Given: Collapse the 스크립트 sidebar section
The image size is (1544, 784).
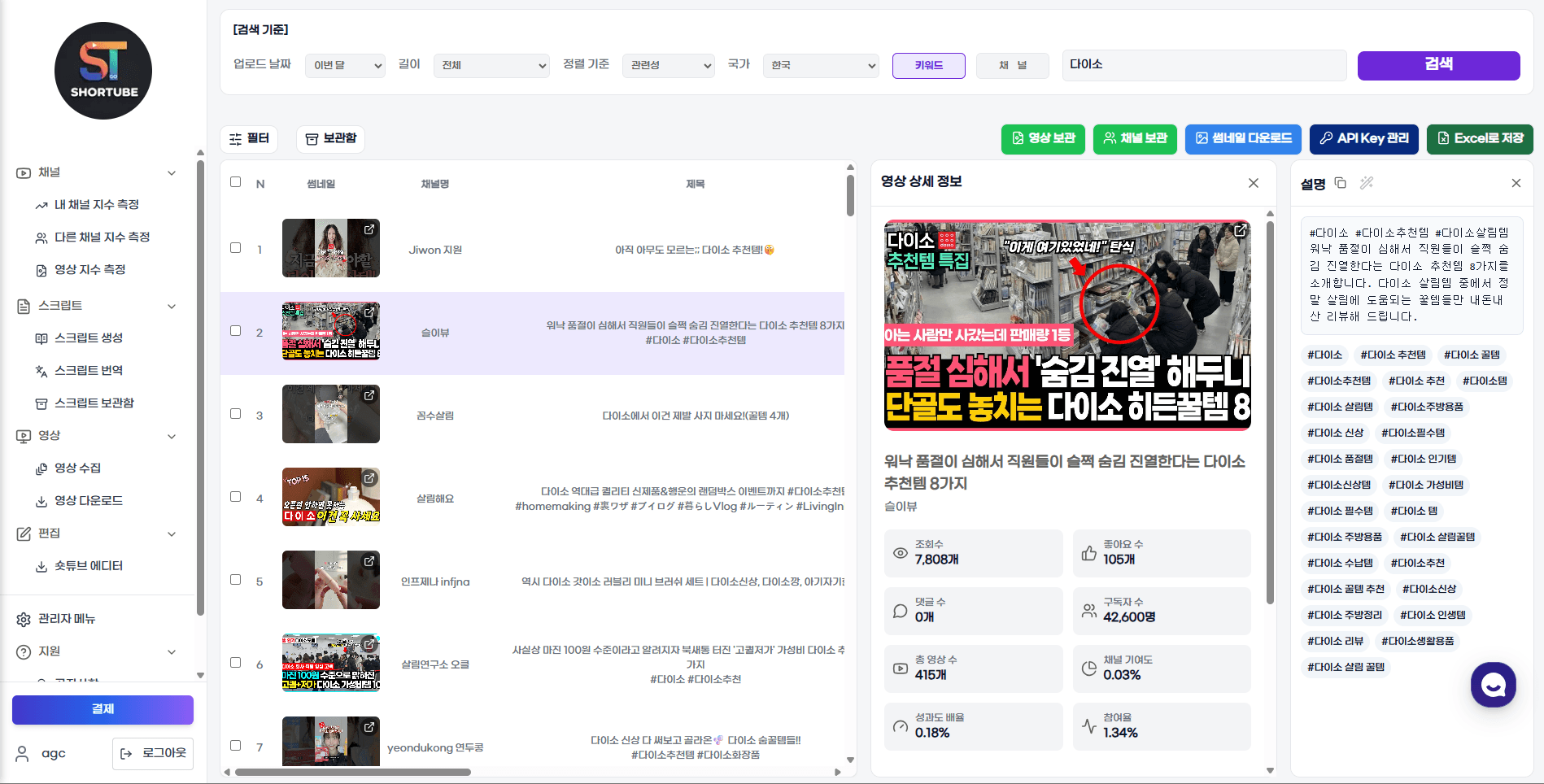Looking at the screenshot, I should tap(172, 306).
